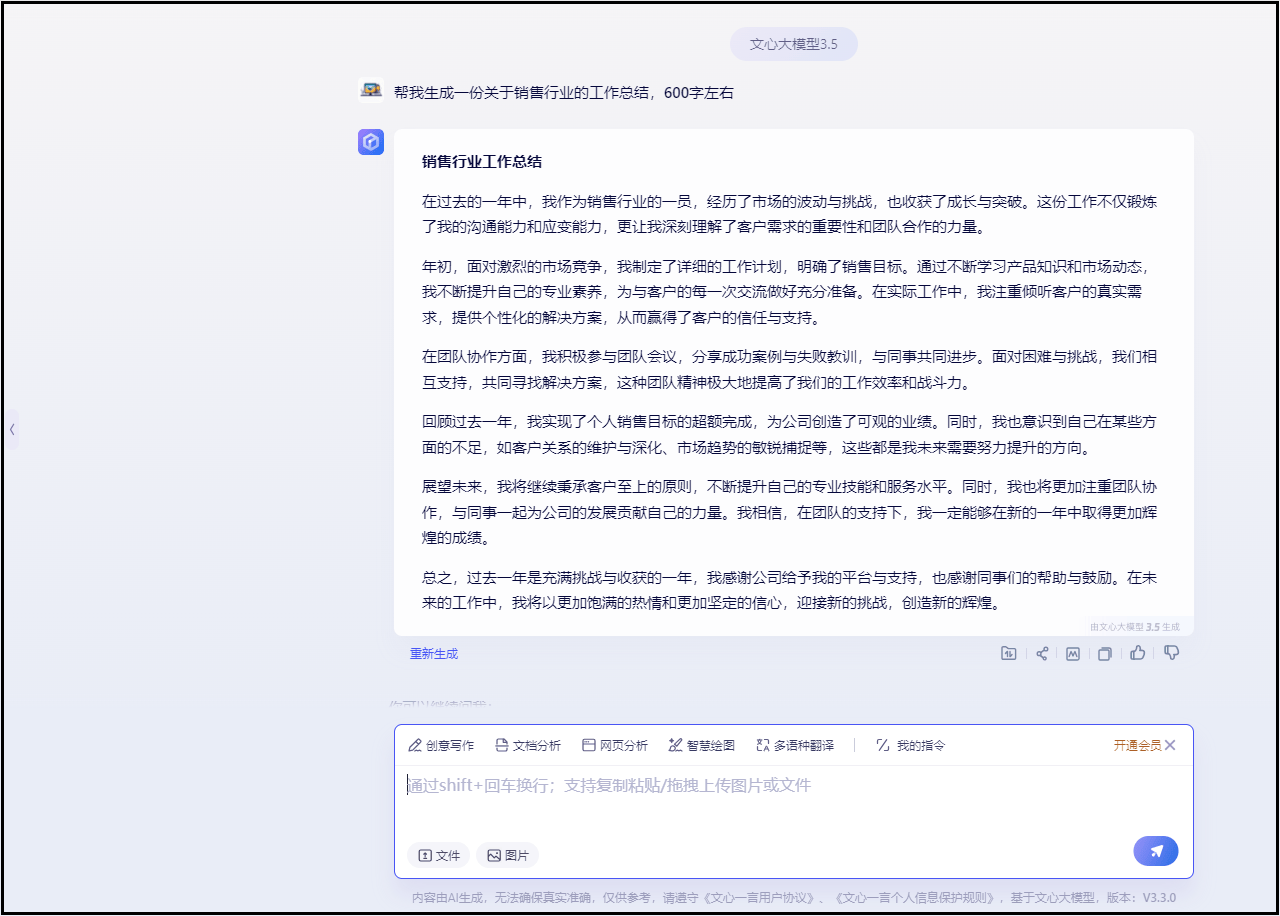Click the 开通会员 membership link
The width and height of the screenshot is (1280, 916).
pos(1137,745)
